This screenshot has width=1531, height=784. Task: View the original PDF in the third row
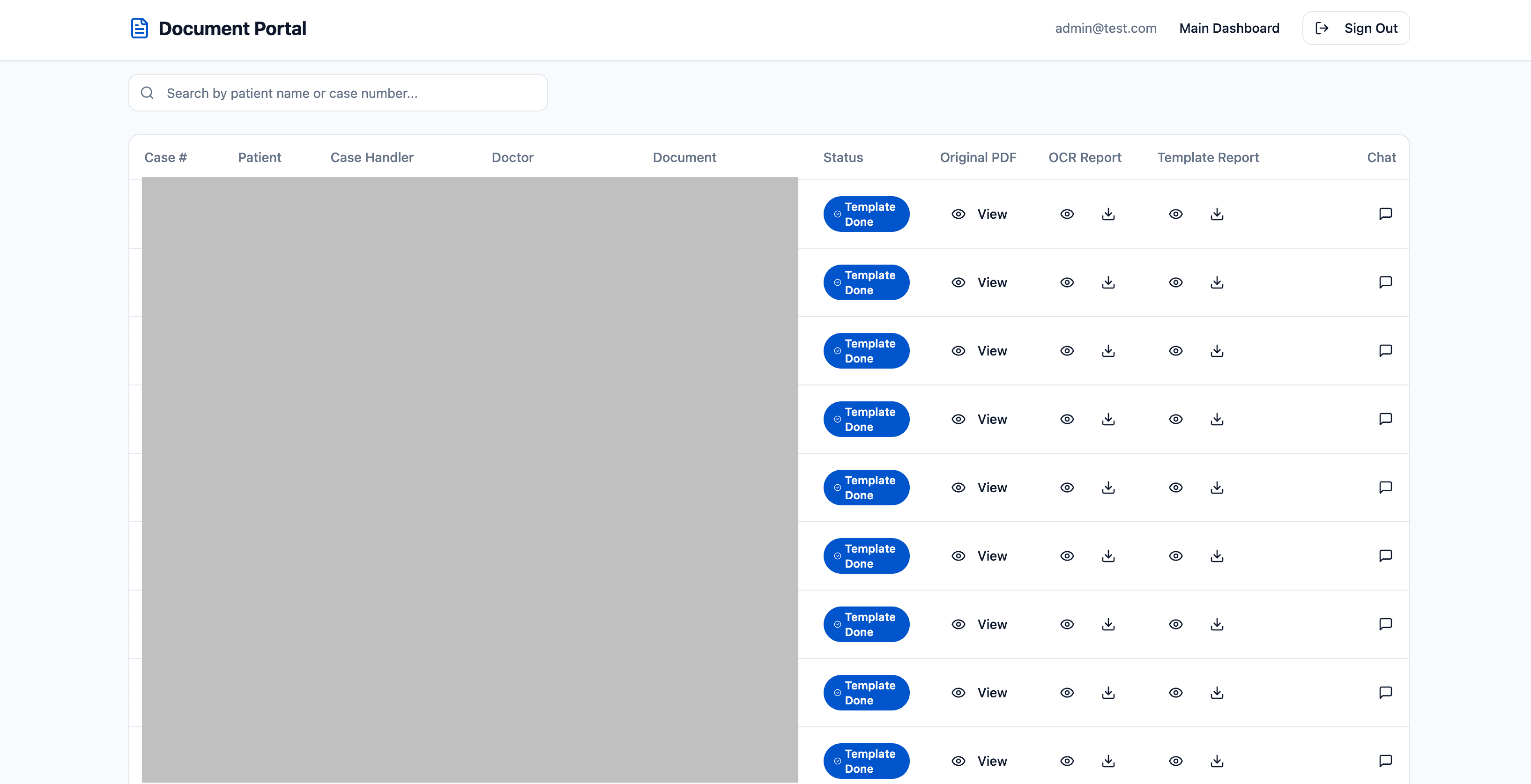979,350
